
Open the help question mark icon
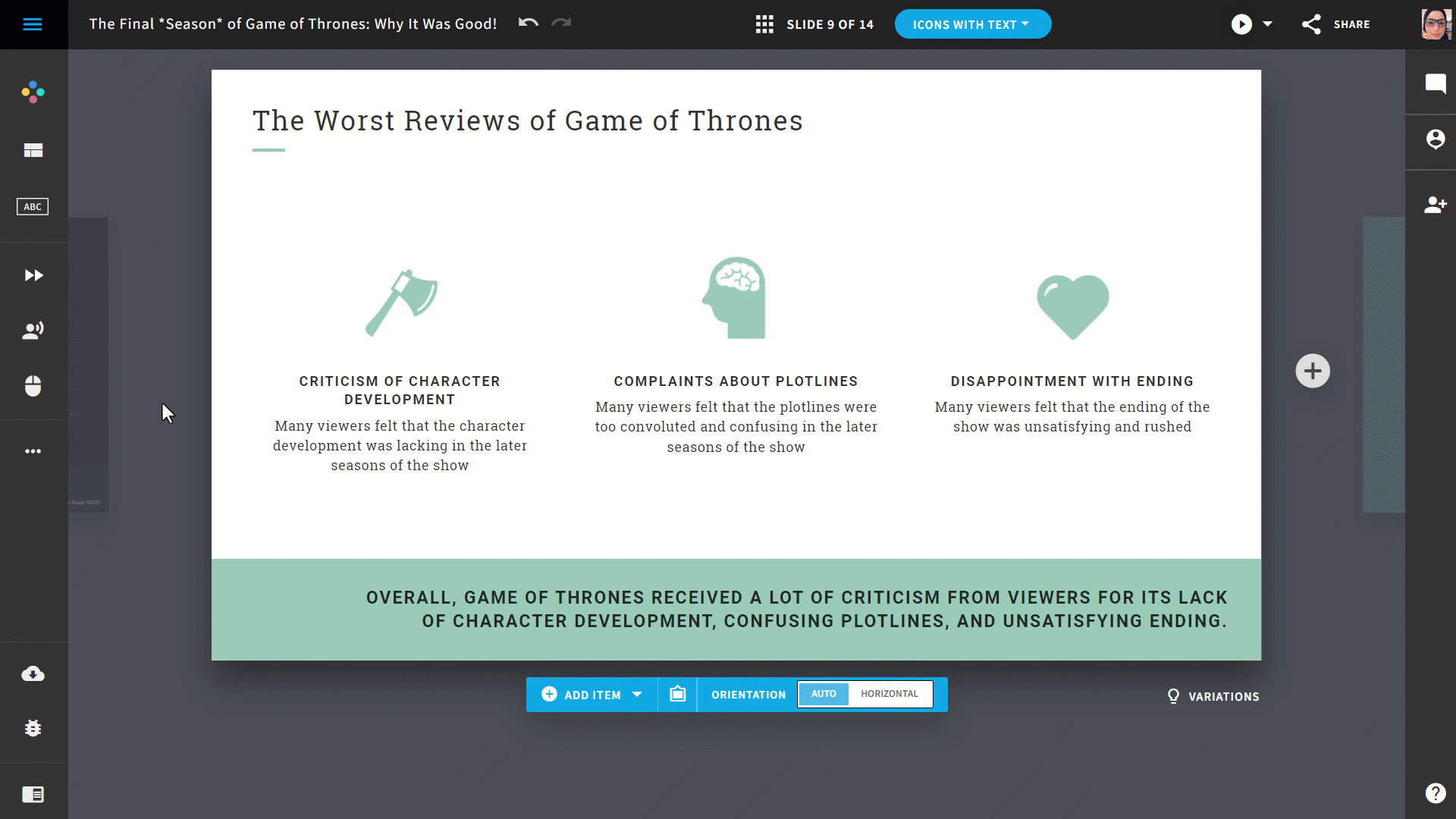[1435, 793]
